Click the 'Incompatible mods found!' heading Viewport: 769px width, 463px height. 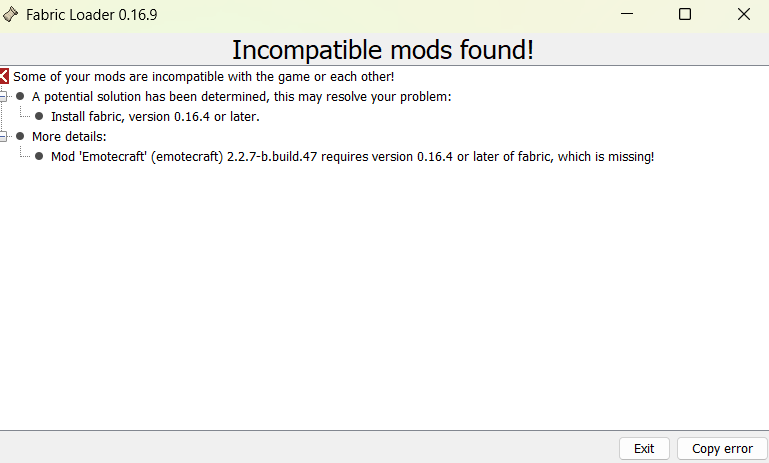383,50
